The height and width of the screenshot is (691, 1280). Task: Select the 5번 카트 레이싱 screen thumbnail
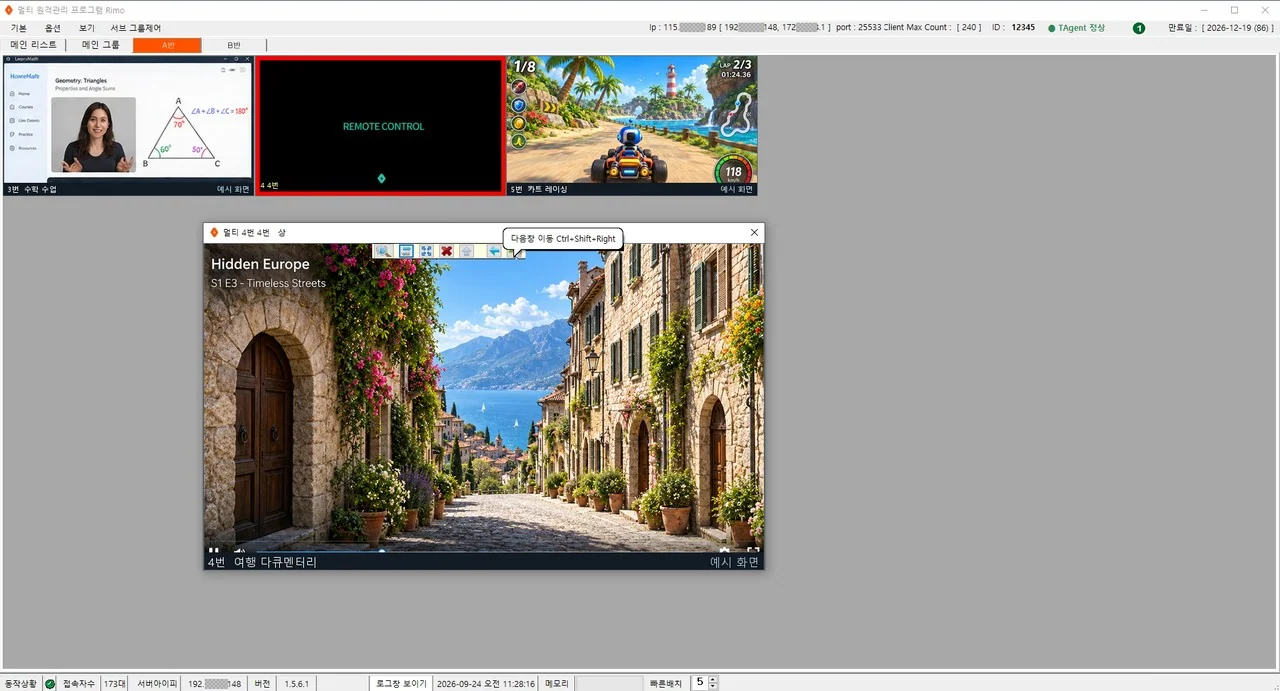tap(632, 126)
